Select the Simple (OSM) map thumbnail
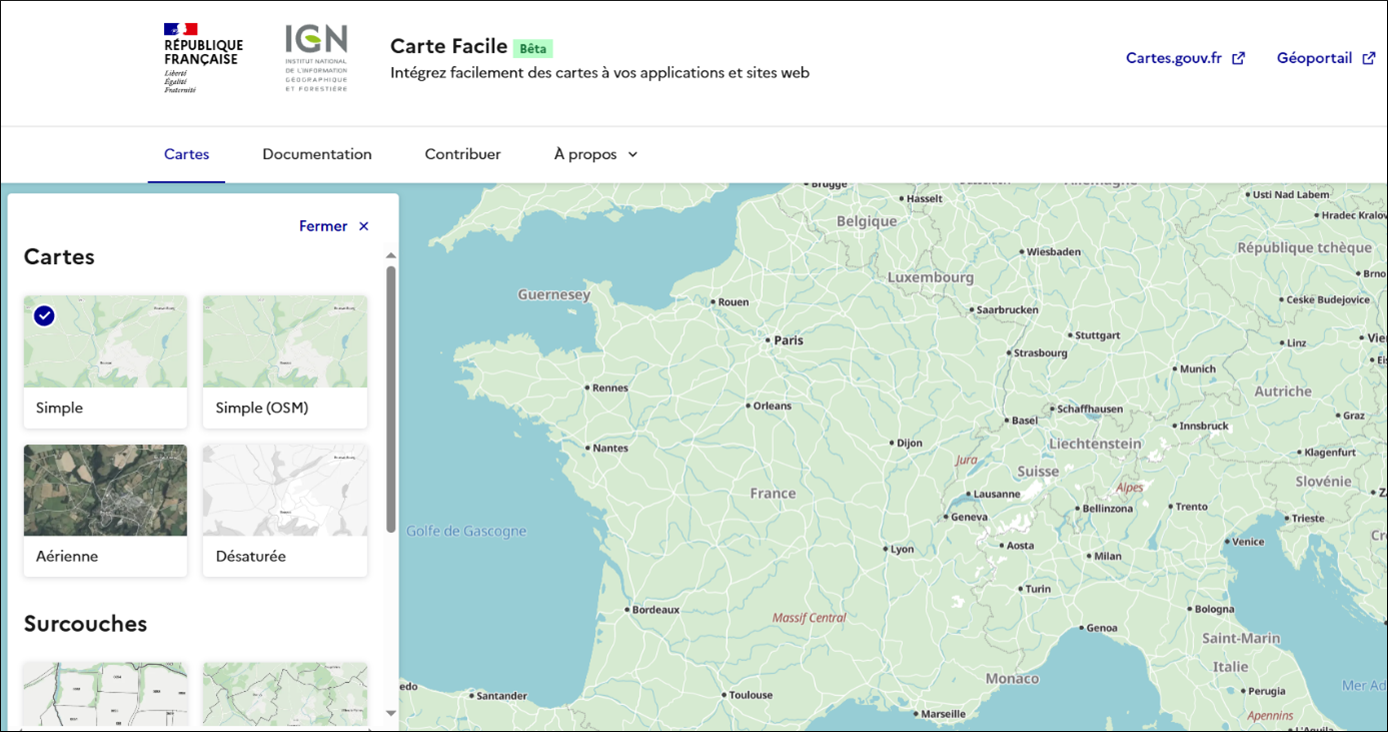This screenshot has width=1388, height=732. pyautogui.click(x=285, y=362)
